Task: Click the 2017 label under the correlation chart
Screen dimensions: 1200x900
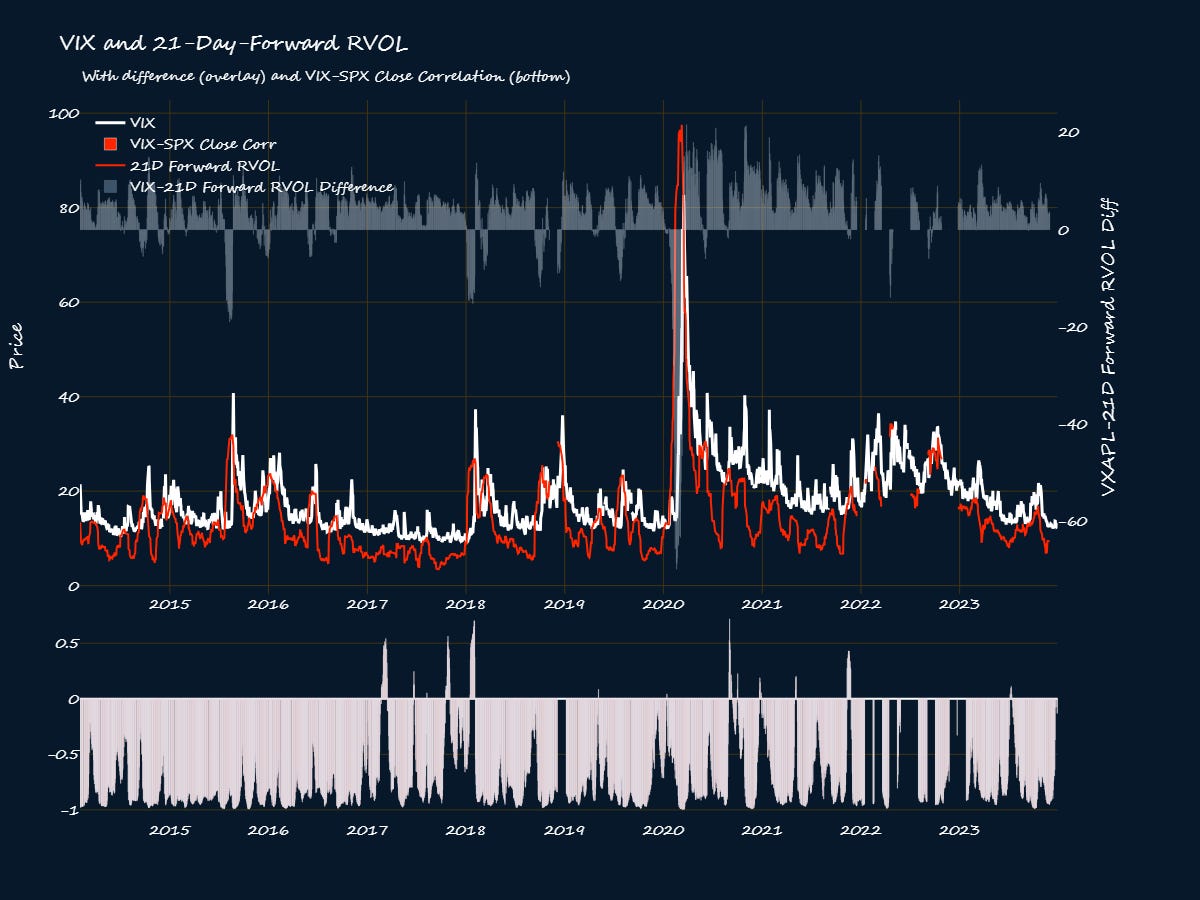Action: 367,829
